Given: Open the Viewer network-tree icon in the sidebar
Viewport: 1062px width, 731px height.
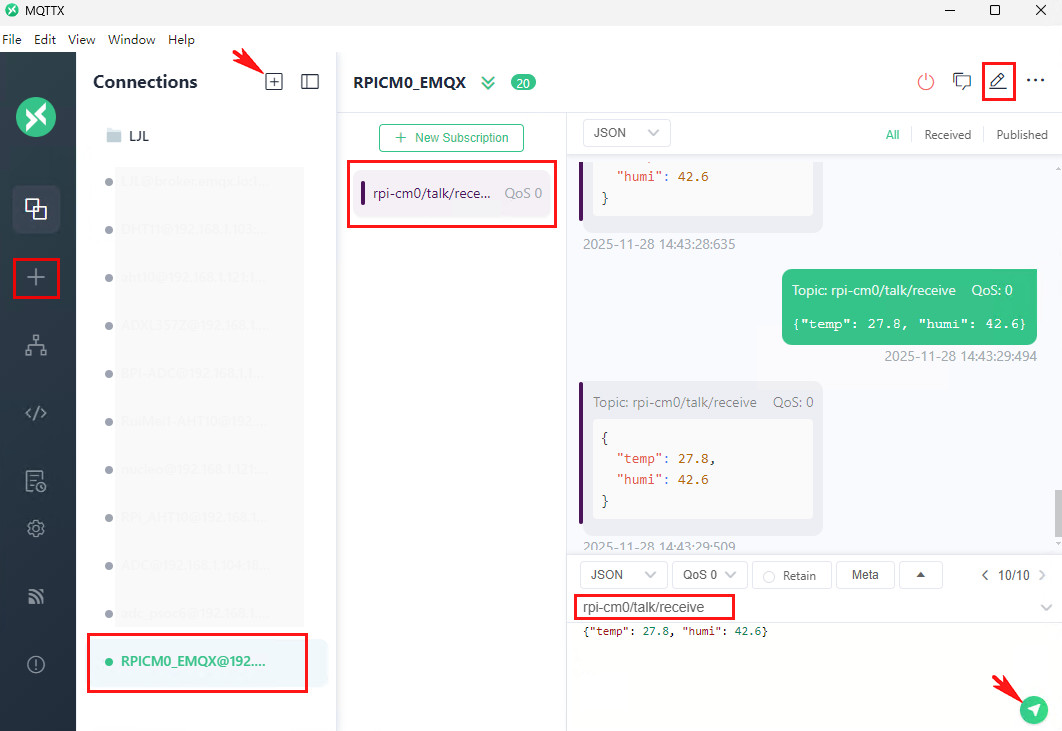Looking at the screenshot, I should click(x=36, y=345).
